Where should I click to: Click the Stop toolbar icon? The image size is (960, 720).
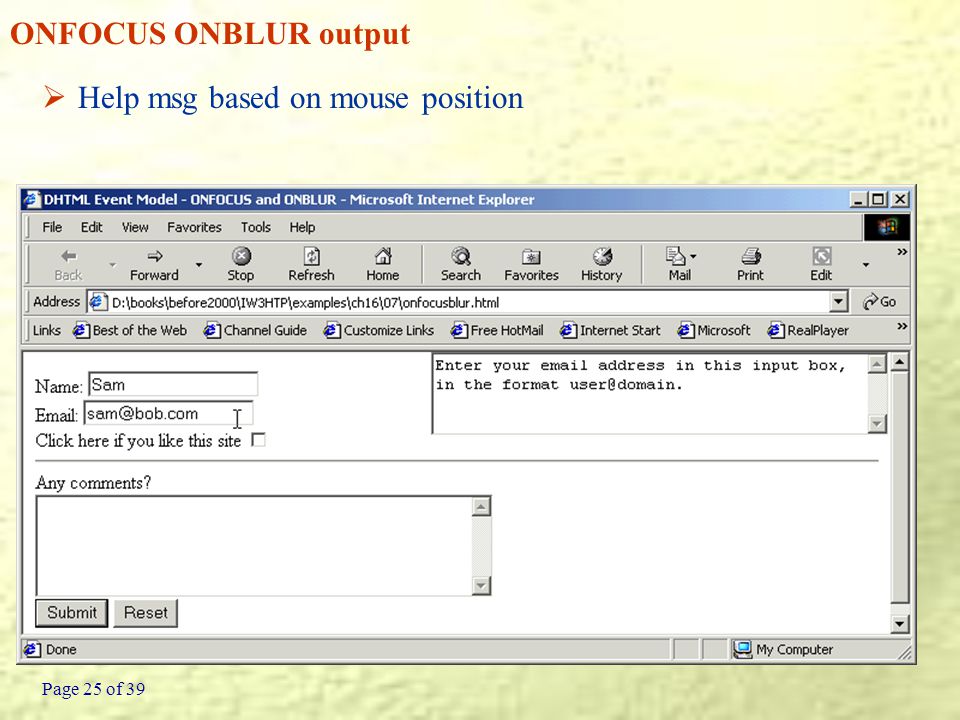241,256
